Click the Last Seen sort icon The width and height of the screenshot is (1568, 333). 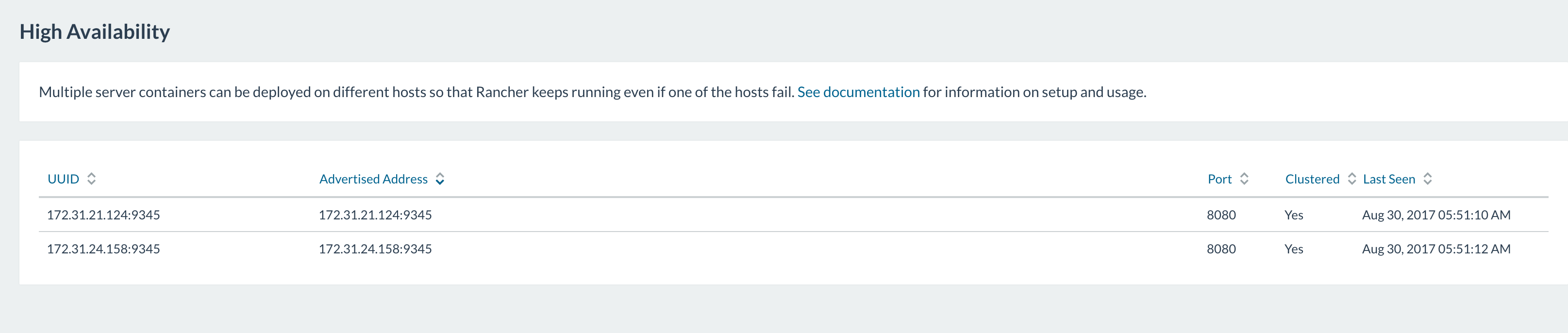pyautogui.click(x=1427, y=179)
